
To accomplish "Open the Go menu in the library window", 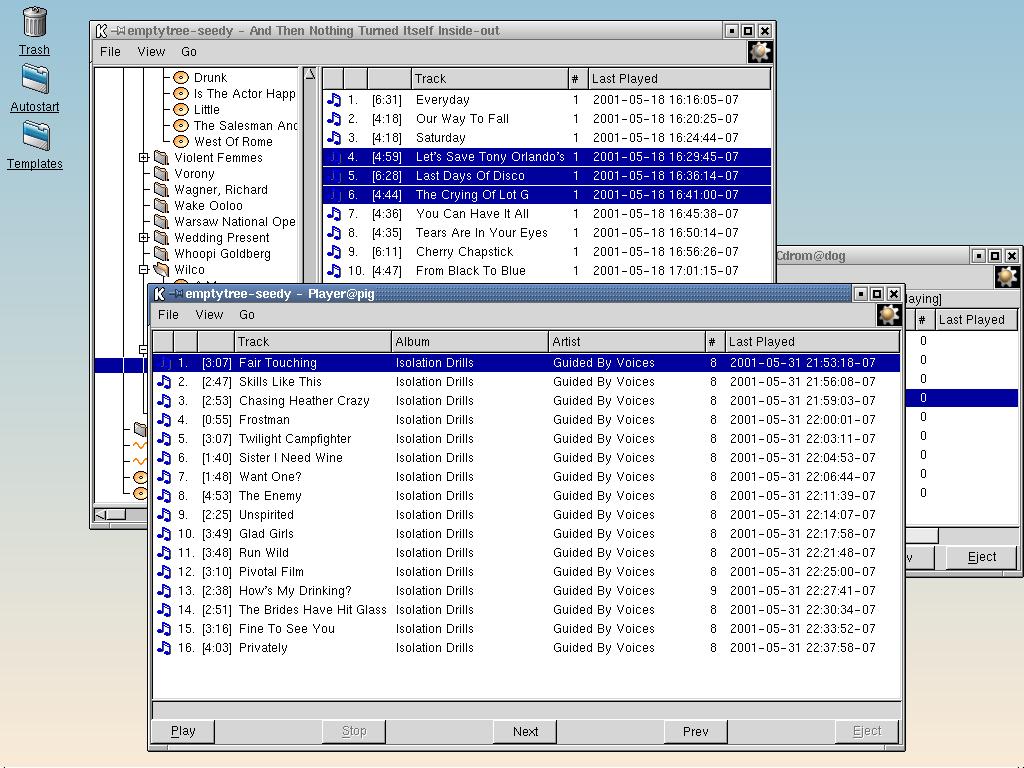I will coord(188,51).
